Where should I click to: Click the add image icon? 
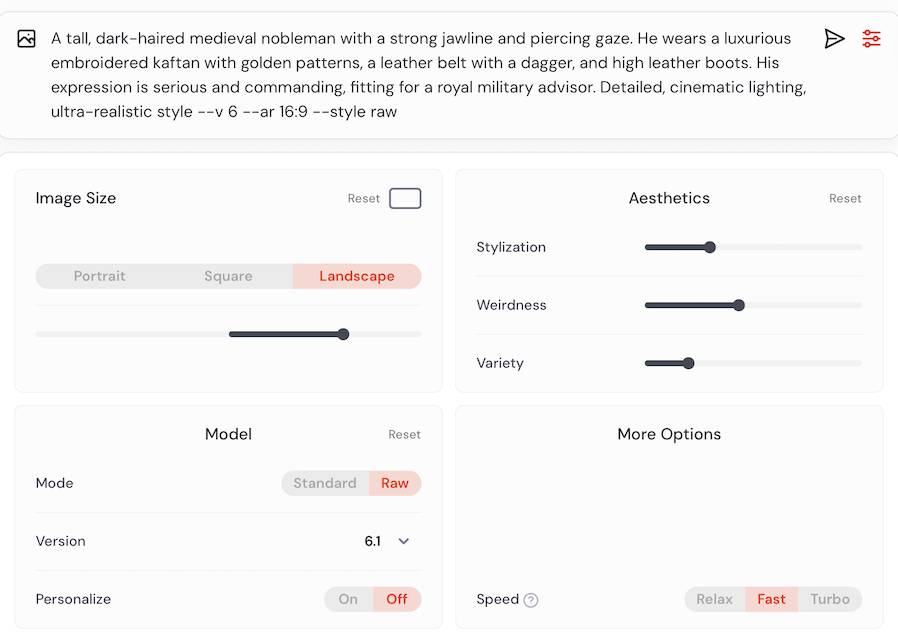point(27,39)
